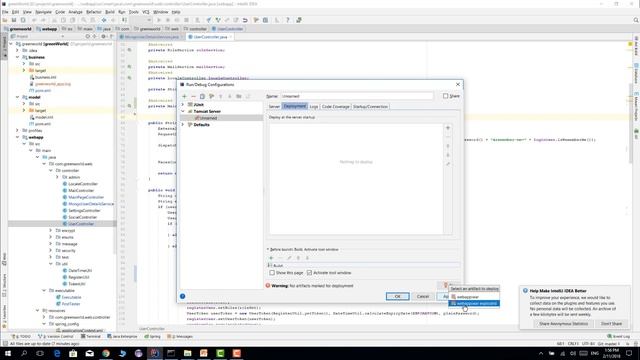Open the TODO tool window
This screenshot has height=360, width=640.
[21, 337]
